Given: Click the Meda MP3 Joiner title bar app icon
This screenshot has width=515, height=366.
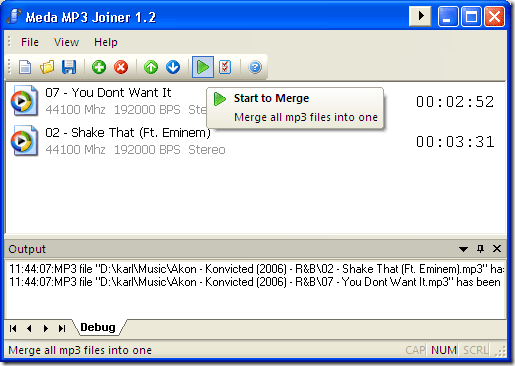Looking at the screenshot, I should click(x=14, y=16).
